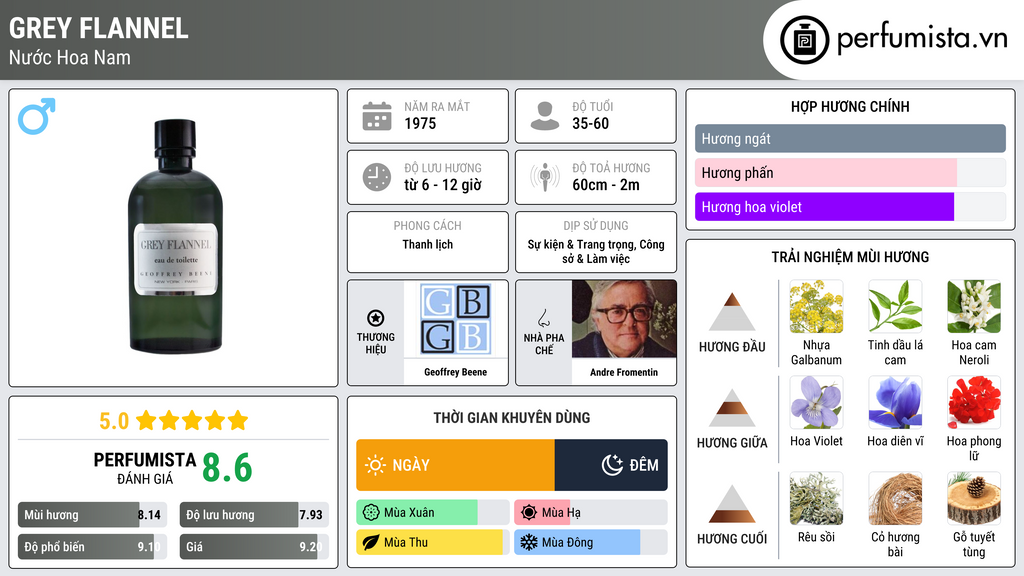Click the Thời gian khuyên dùng heading

tap(511, 418)
